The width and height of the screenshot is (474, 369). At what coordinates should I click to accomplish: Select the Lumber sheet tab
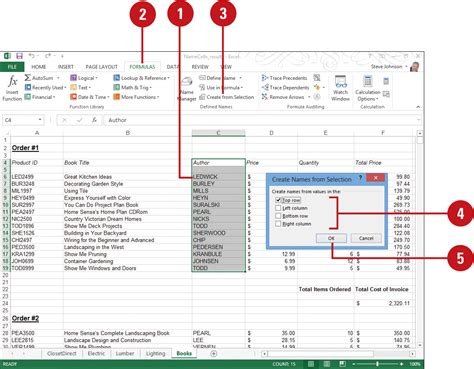click(125, 354)
